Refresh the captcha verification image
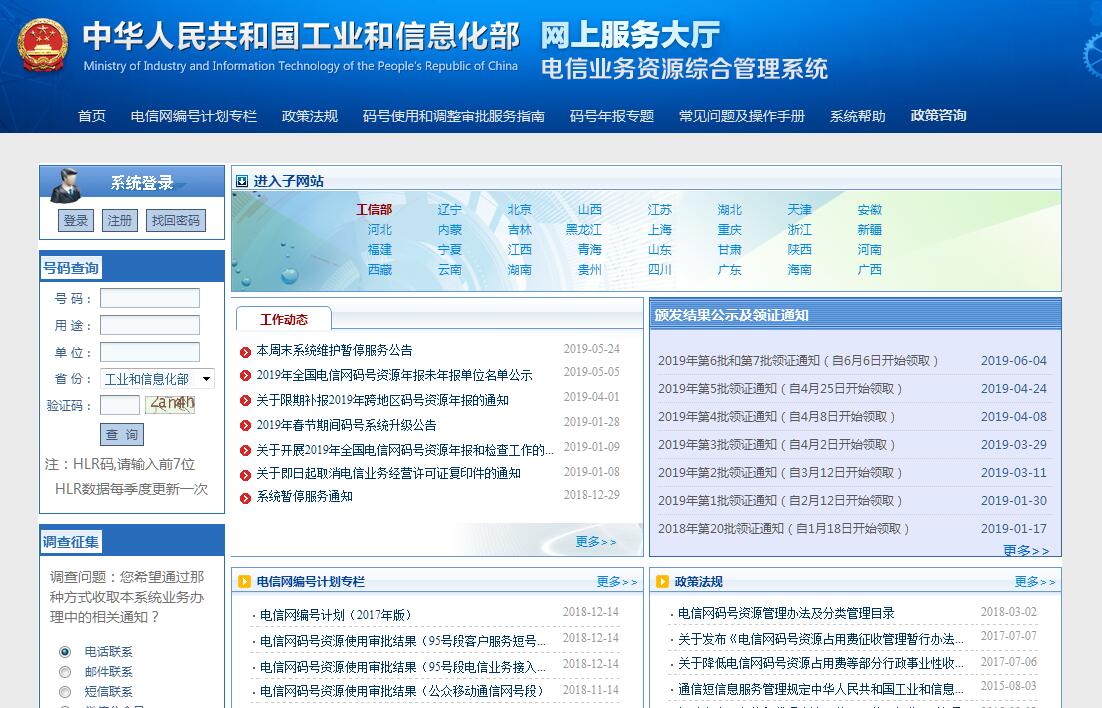 click(170, 405)
